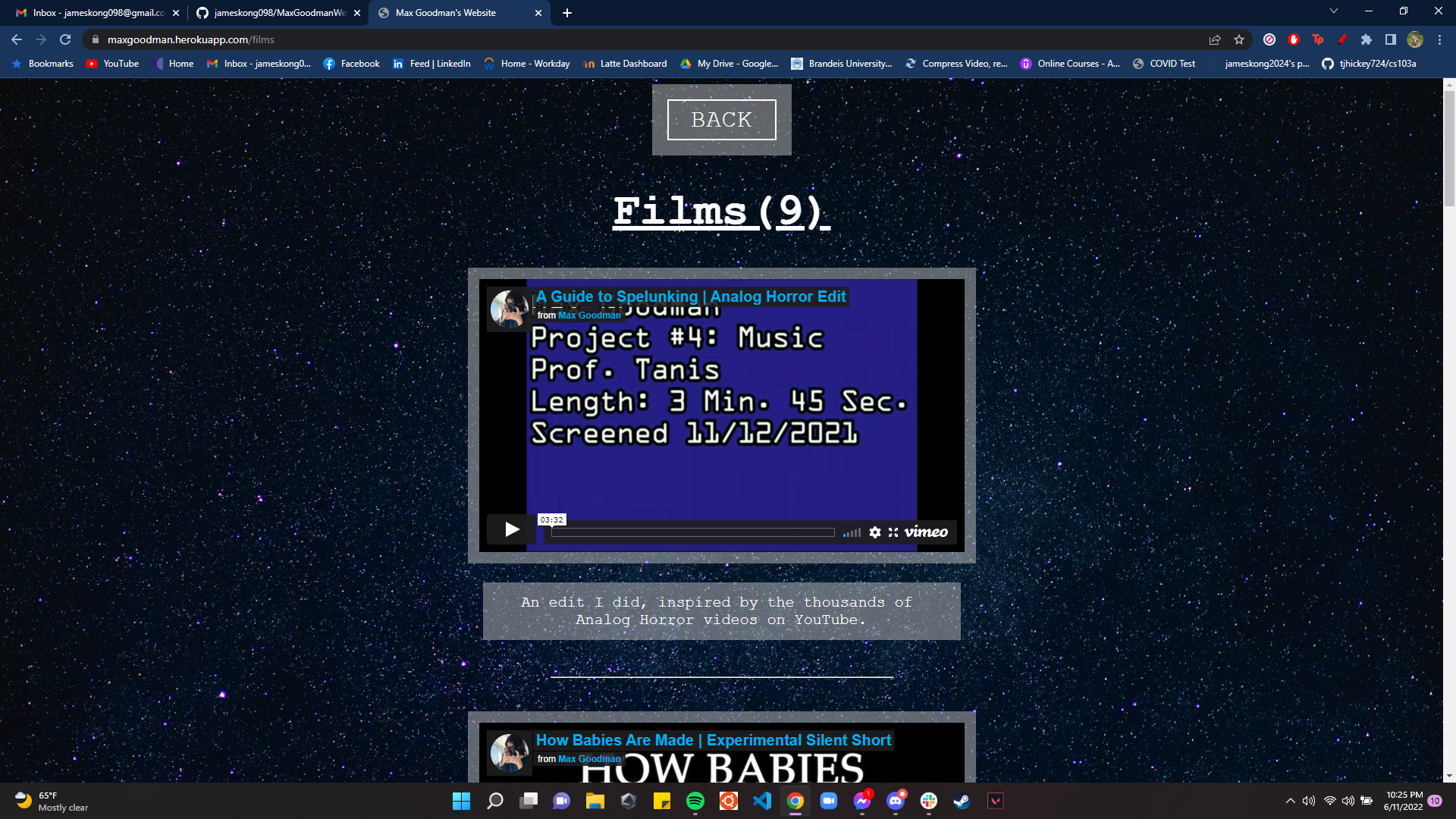Viewport: 1456px width, 819px height.
Task: Click the Visual Studio Code taskbar icon
Action: click(x=762, y=800)
